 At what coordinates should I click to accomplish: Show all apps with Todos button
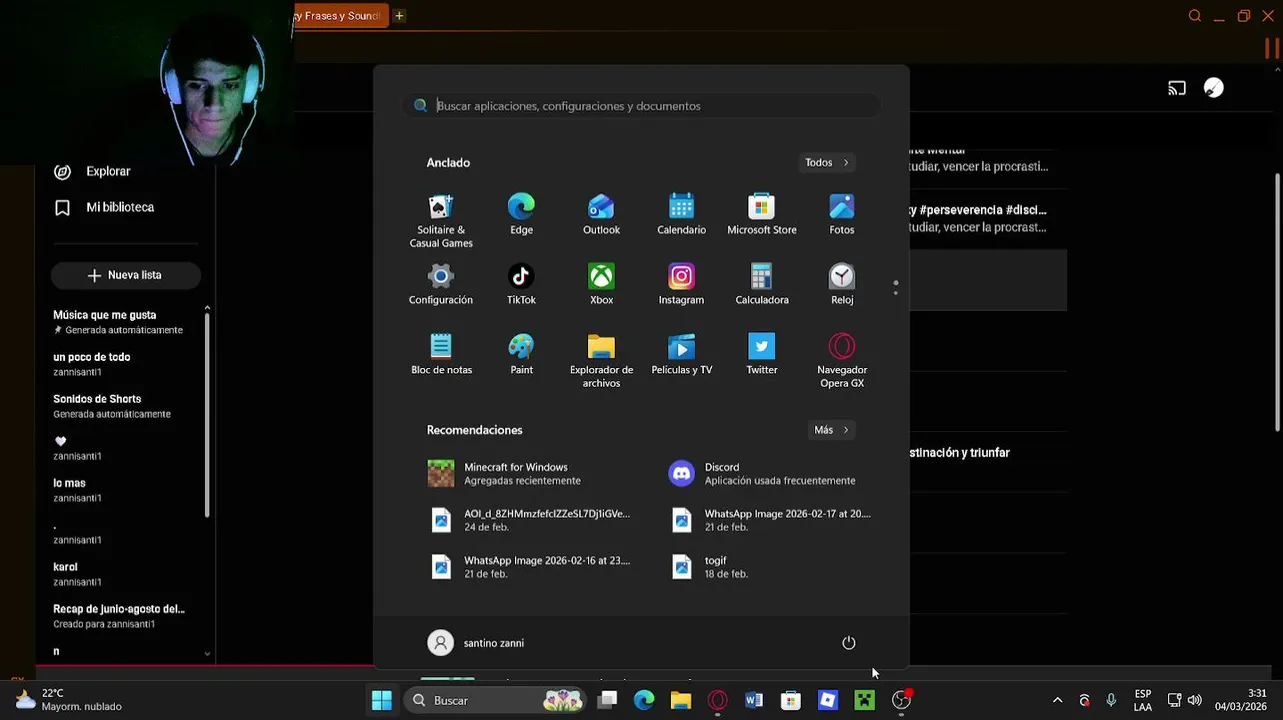click(x=827, y=162)
